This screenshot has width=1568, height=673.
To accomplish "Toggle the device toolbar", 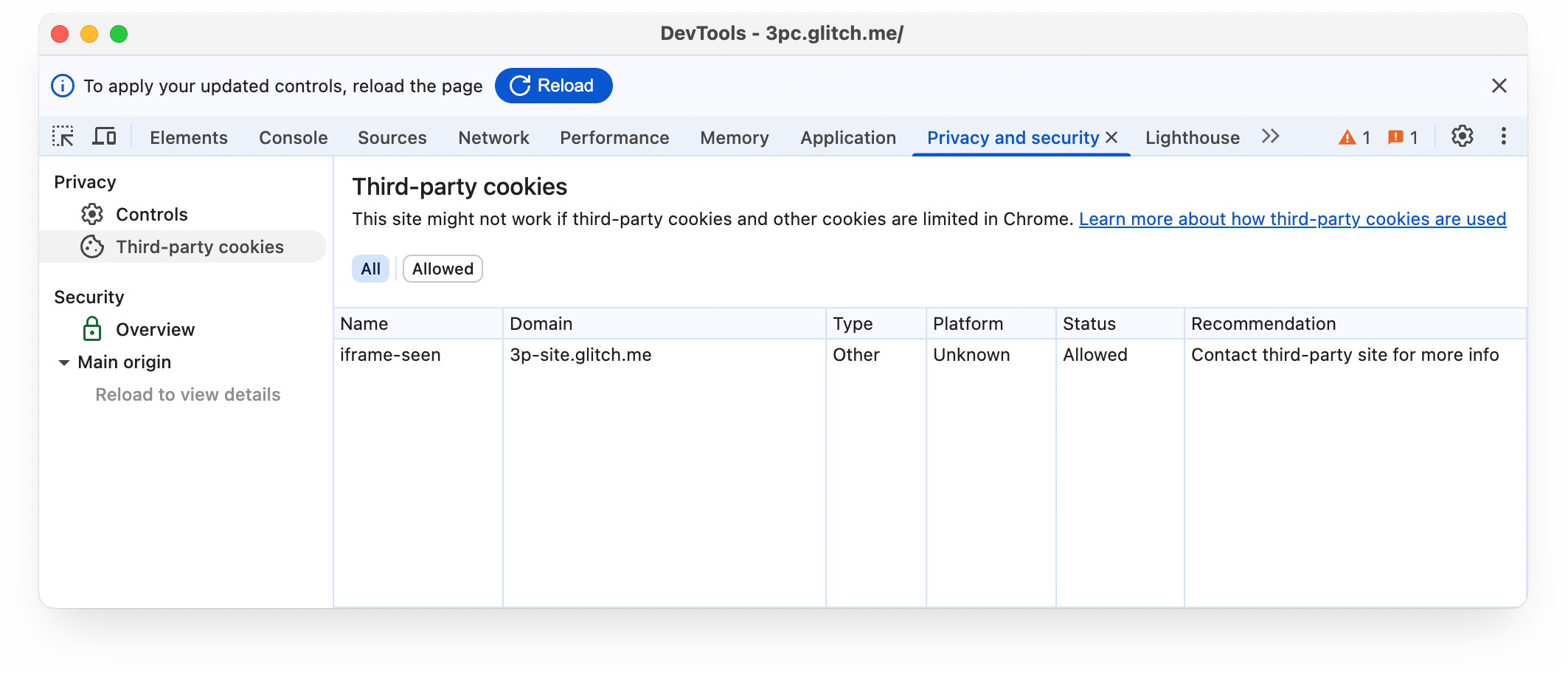I will (x=105, y=137).
